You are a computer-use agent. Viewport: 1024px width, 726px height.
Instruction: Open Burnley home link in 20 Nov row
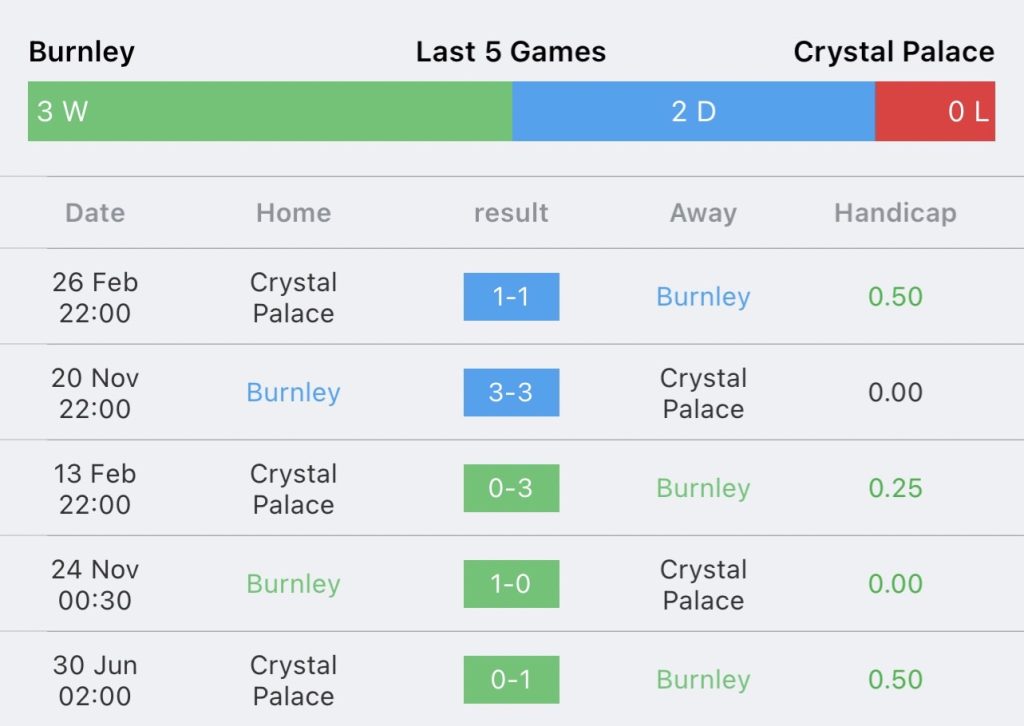tap(293, 392)
